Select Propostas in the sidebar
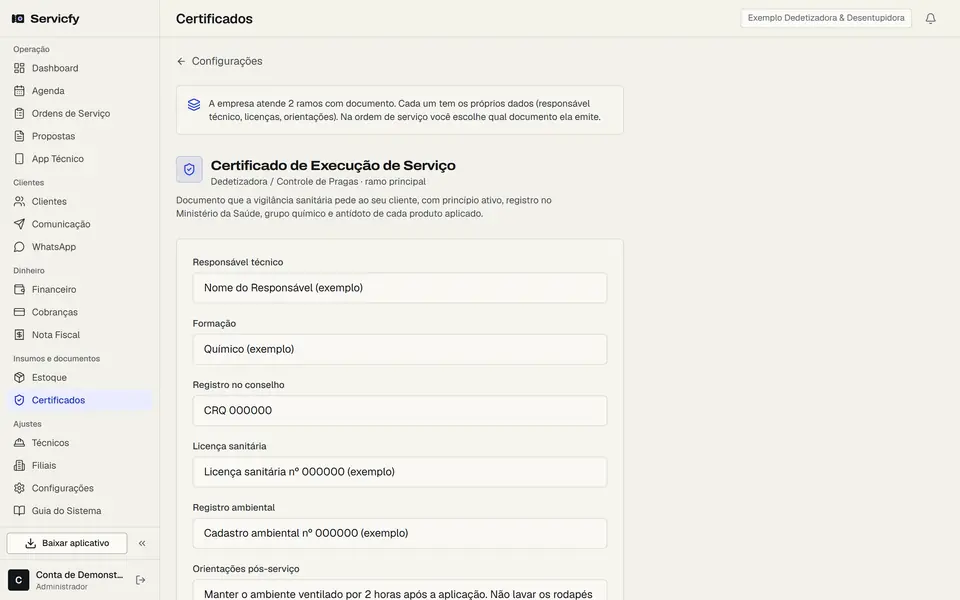Image resolution: width=960 pixels, height=600 pixels. 80,136
